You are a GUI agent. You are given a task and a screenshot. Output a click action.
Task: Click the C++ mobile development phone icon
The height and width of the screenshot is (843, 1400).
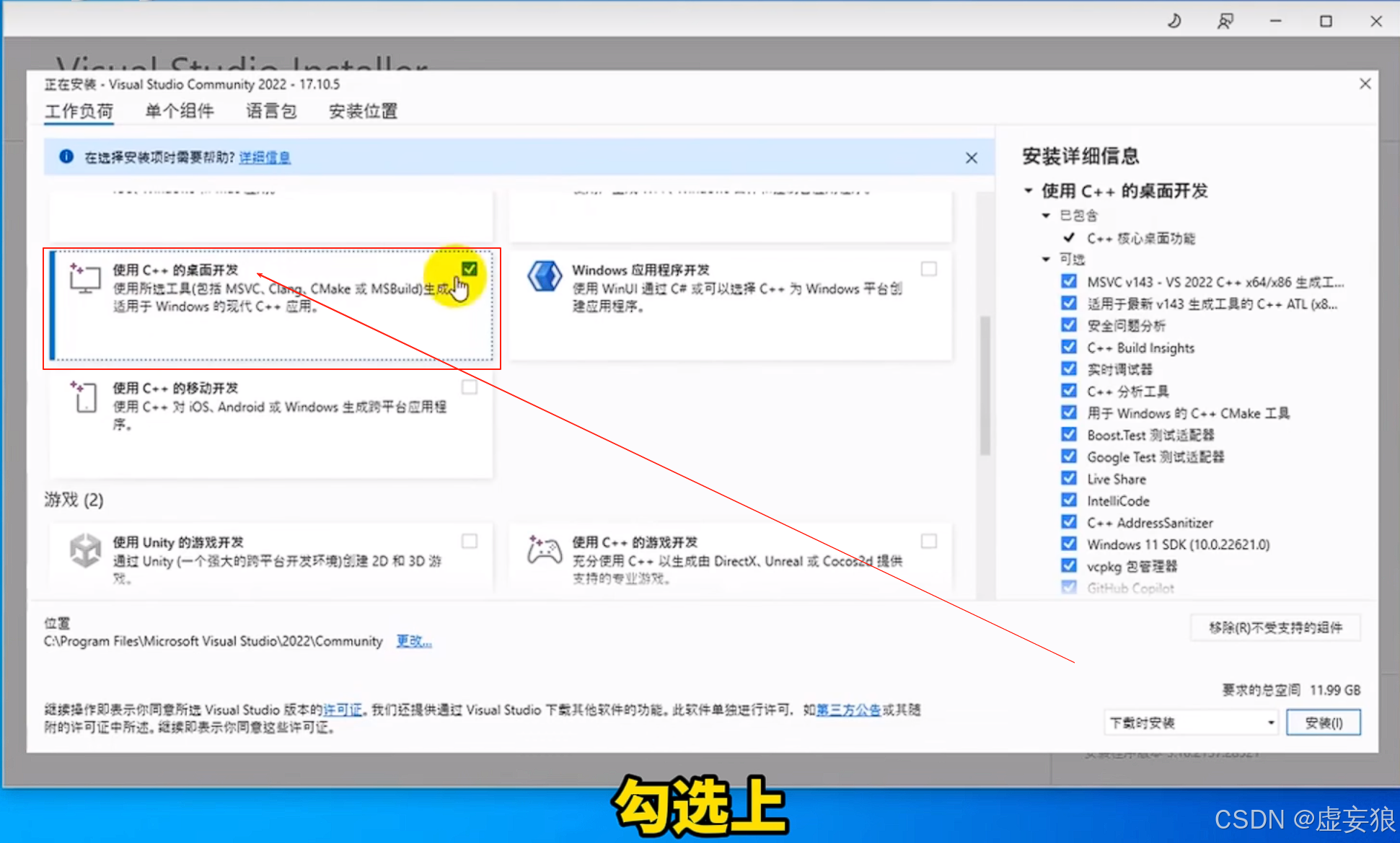(x=84, y=397)
